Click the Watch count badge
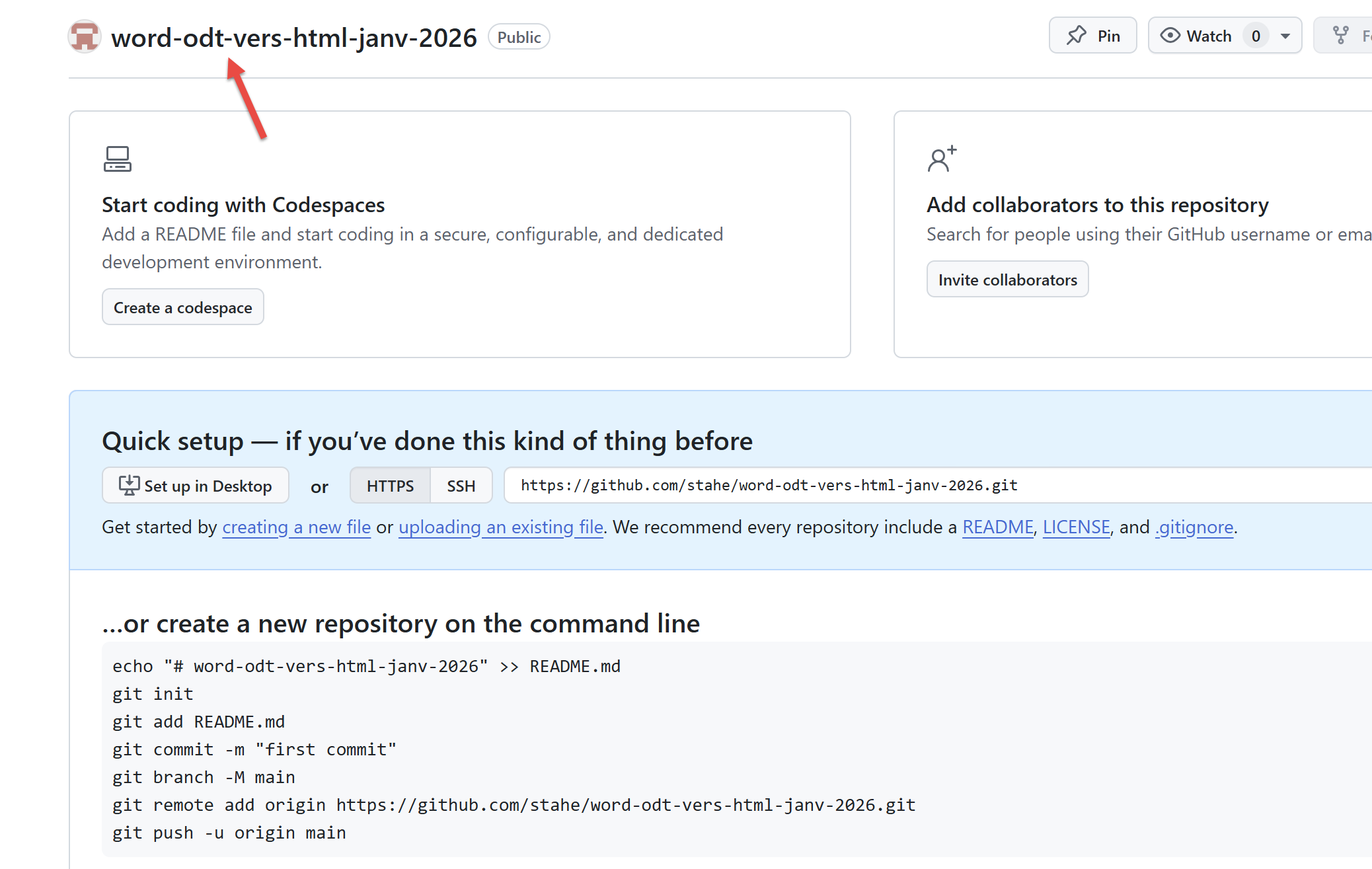Screen dimensions: 1372x869 1256,36
